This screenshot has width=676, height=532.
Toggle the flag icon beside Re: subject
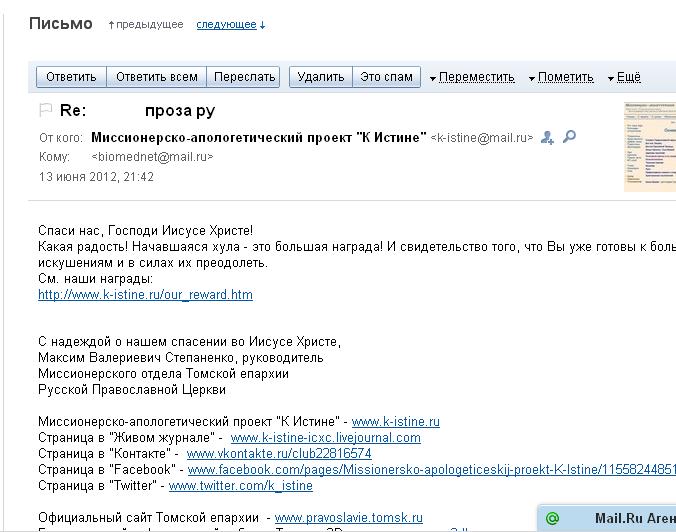[x=45, y=110]
